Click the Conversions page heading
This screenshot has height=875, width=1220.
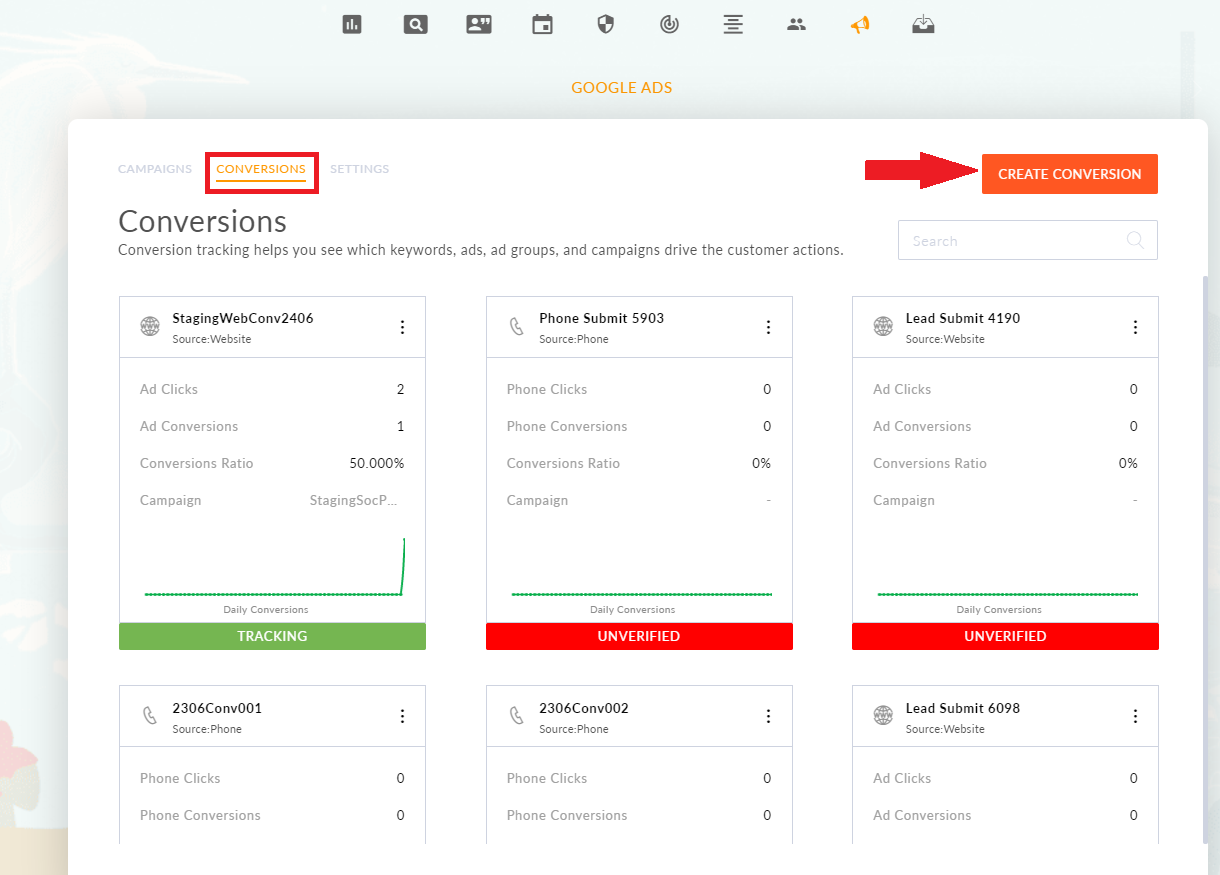[x=202, y=221]
